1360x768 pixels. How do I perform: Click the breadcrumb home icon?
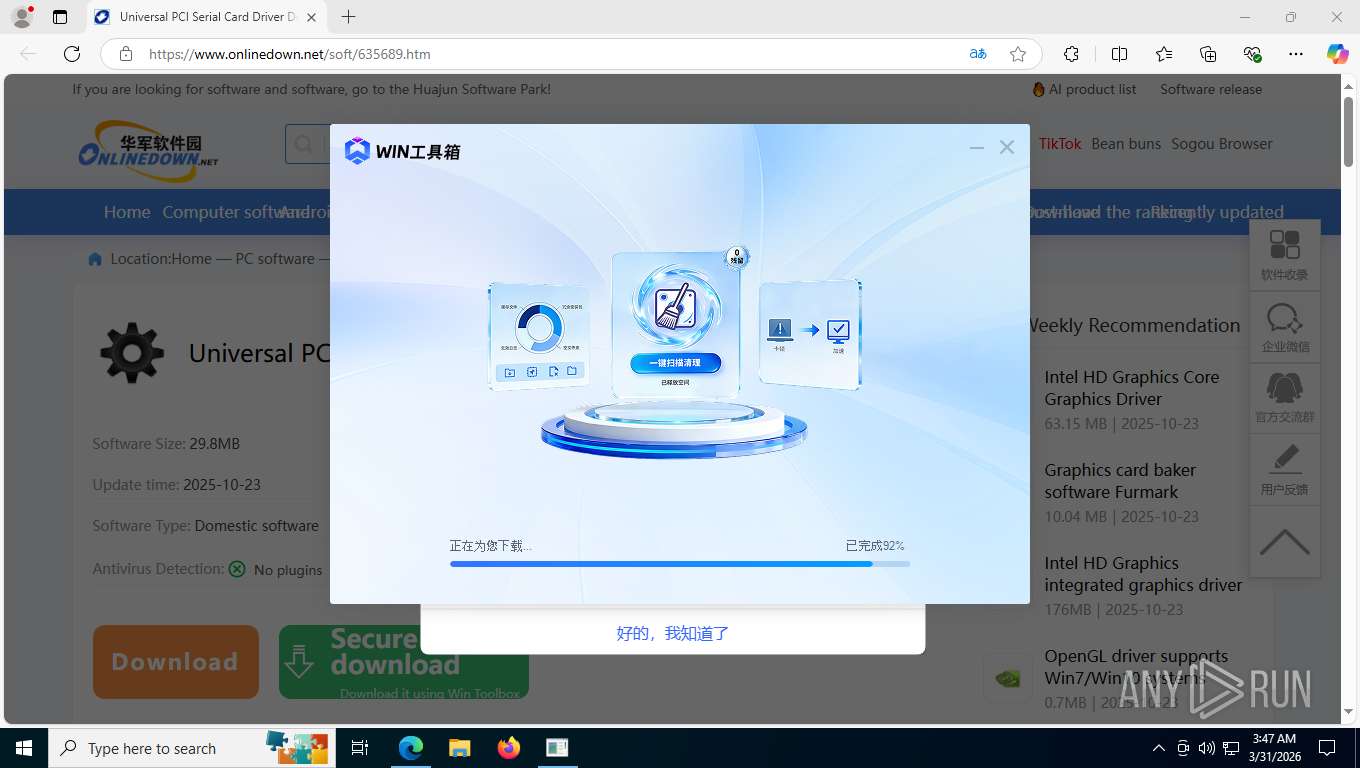[x=95, y=259]
